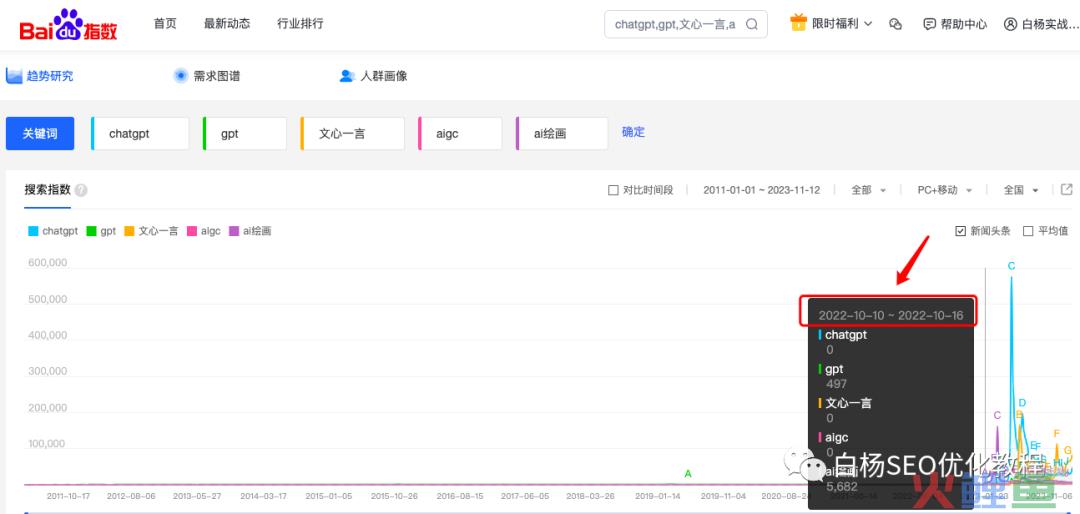
Task: Open 帮助中心 help center
Action: tap(955, 24)
